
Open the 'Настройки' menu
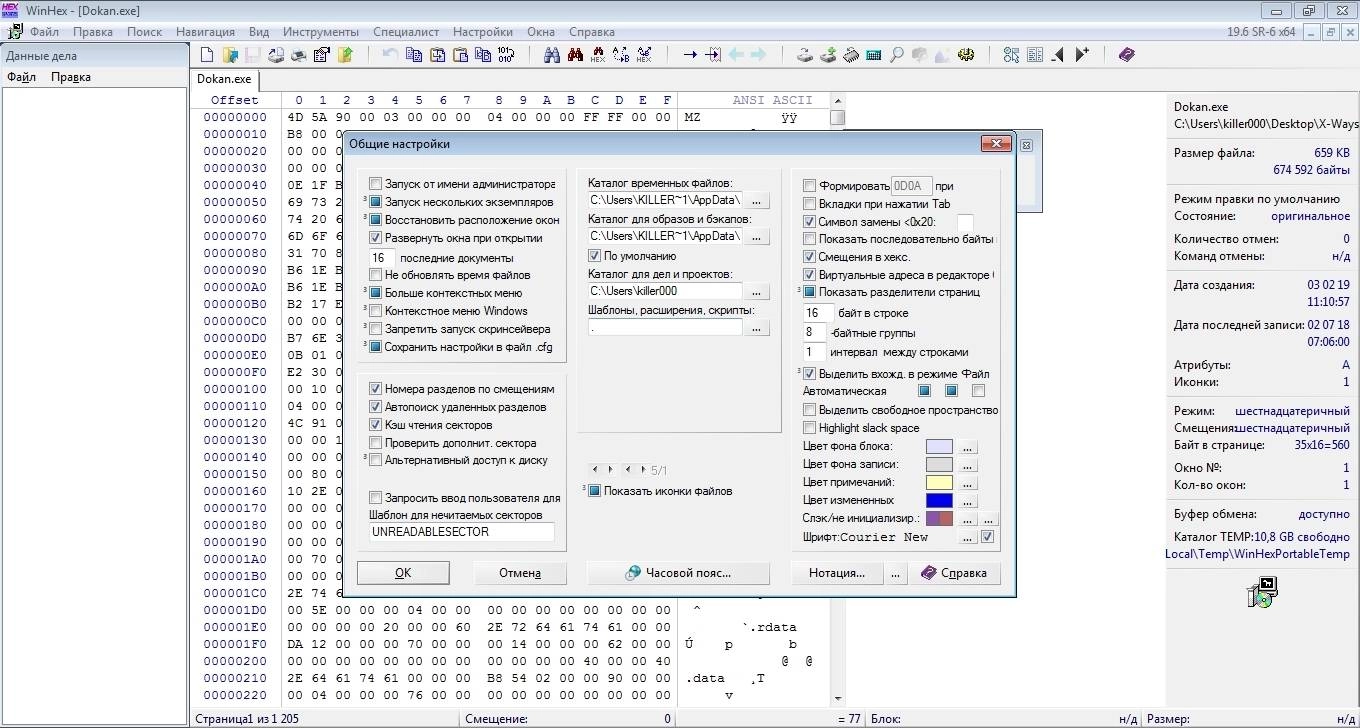coord(483,32)
